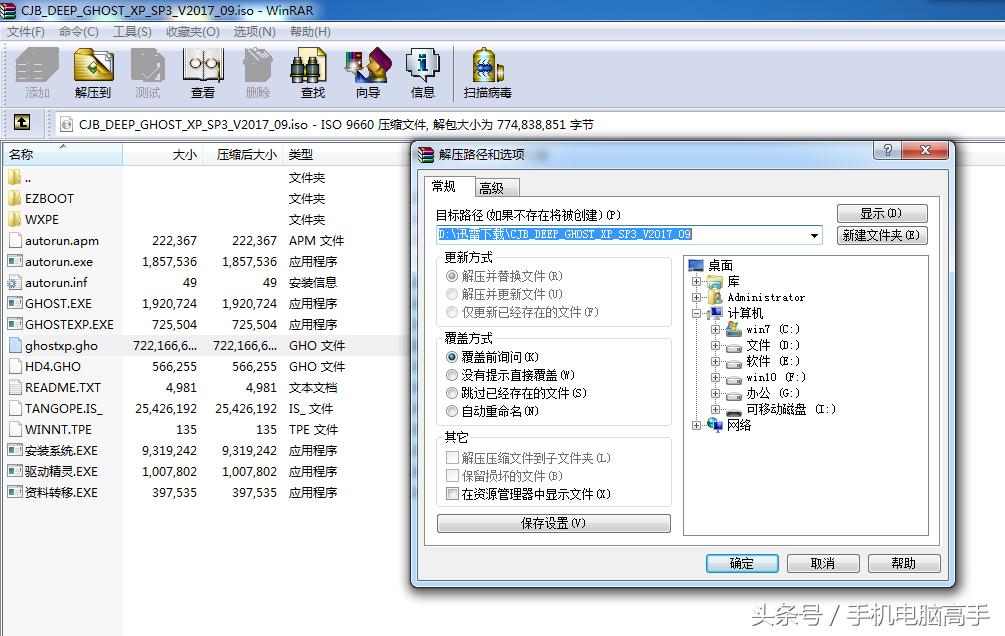This screenshot has width=1005, height=636.
Task: Select 跳过已经存在的文件 radio button
Action: (452, 392)
